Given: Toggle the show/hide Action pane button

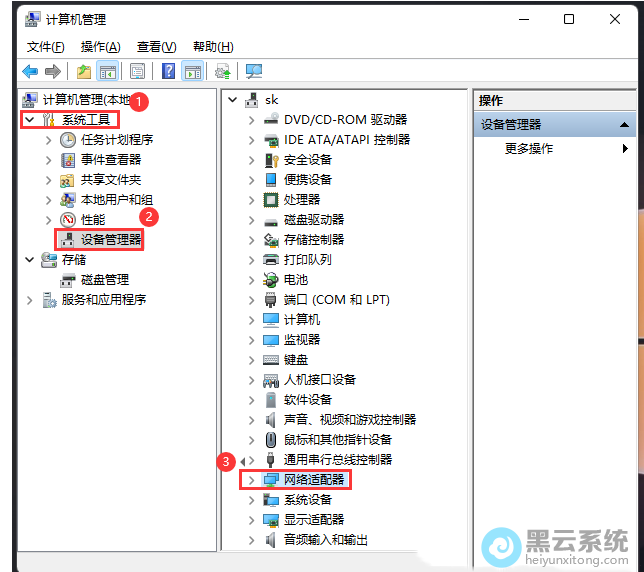Looking at the screenshot, I should [192, 71].
